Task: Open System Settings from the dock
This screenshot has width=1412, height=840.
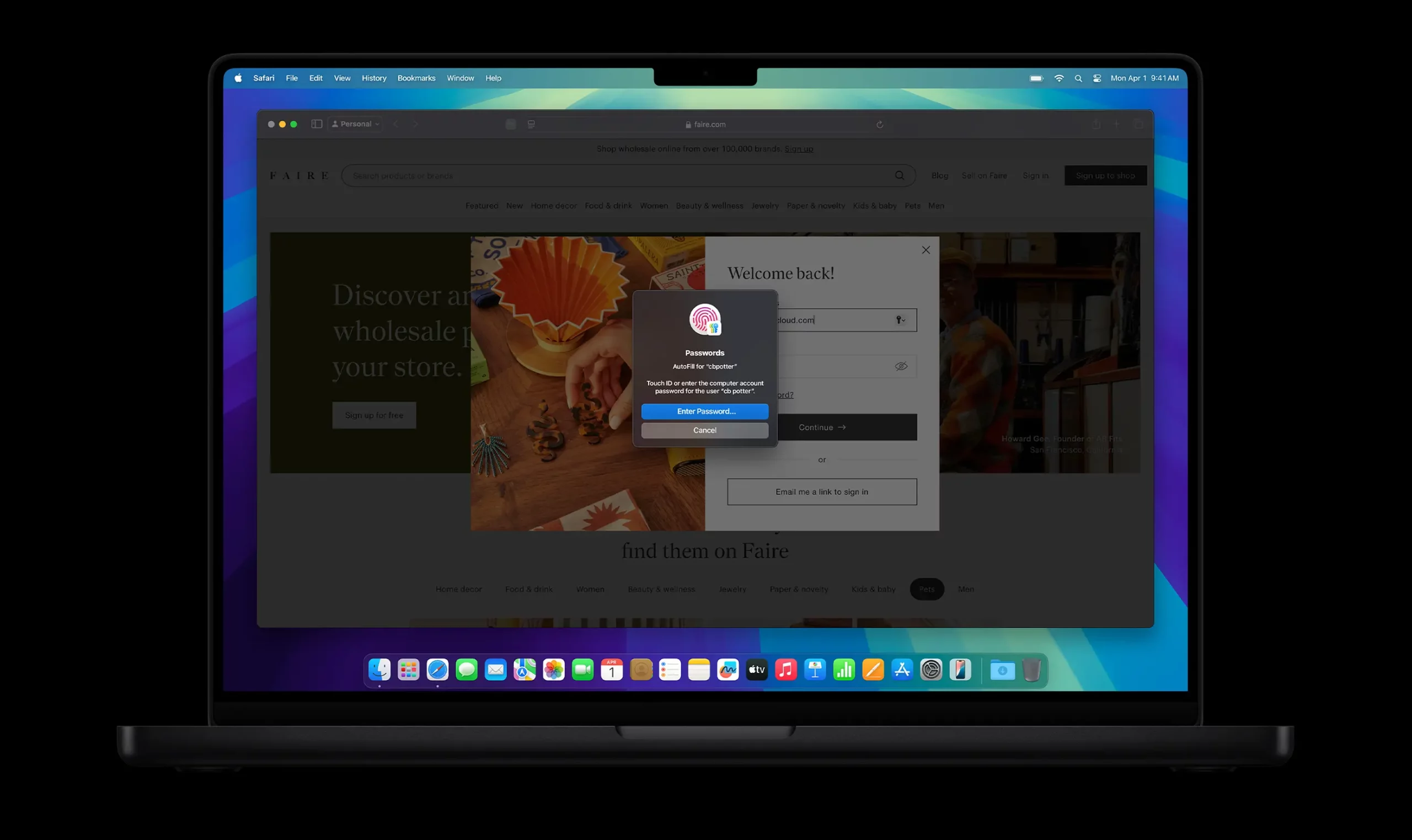Action: point(931,670)
